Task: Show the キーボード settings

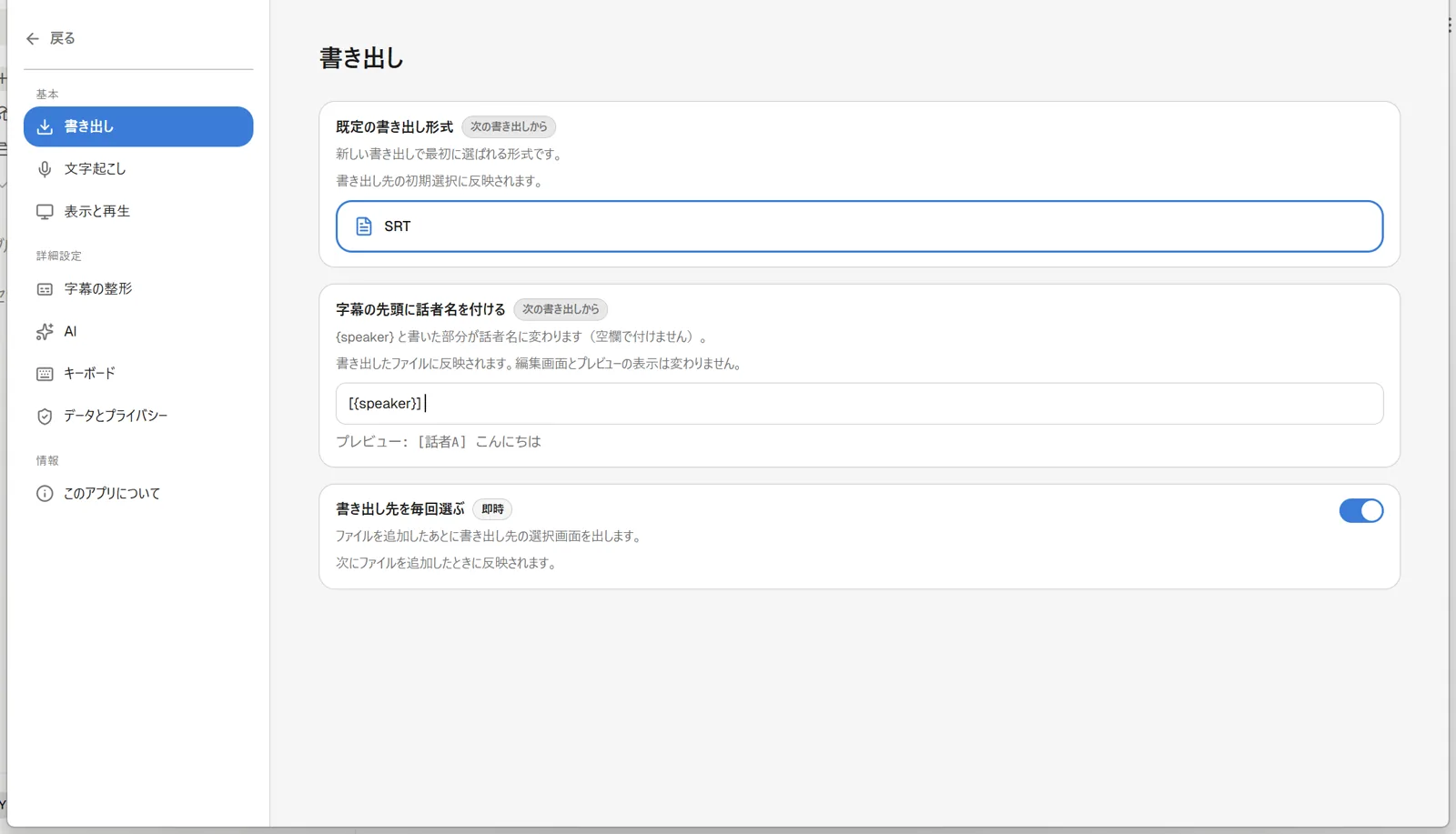Action: coord(138,374)
